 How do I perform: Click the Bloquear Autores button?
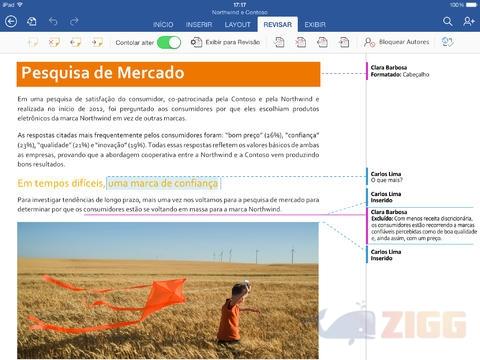[x=397, y=42]
